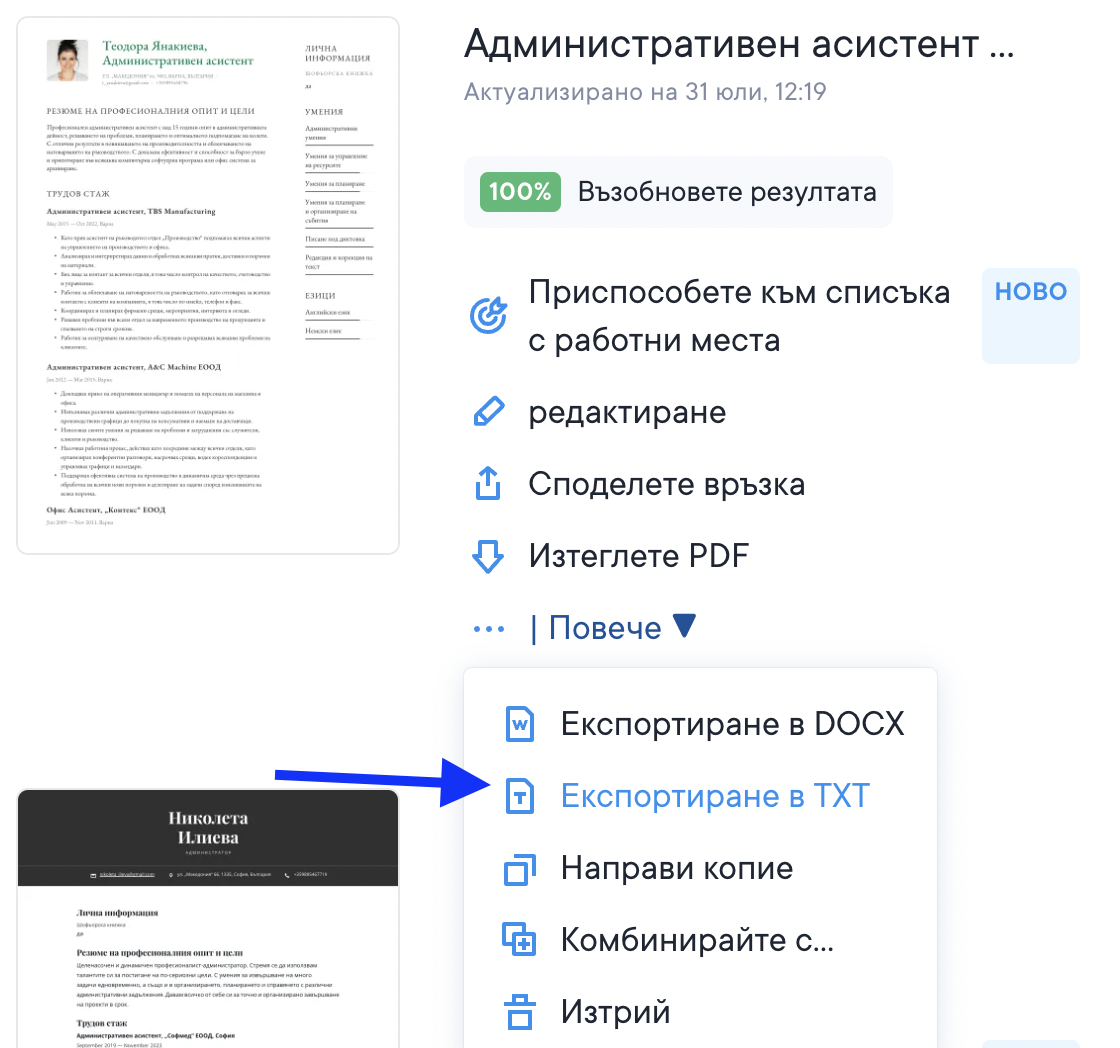Click the target icon beside Приспособете към списъка
1120x1048 pixels.
[488, 317]
